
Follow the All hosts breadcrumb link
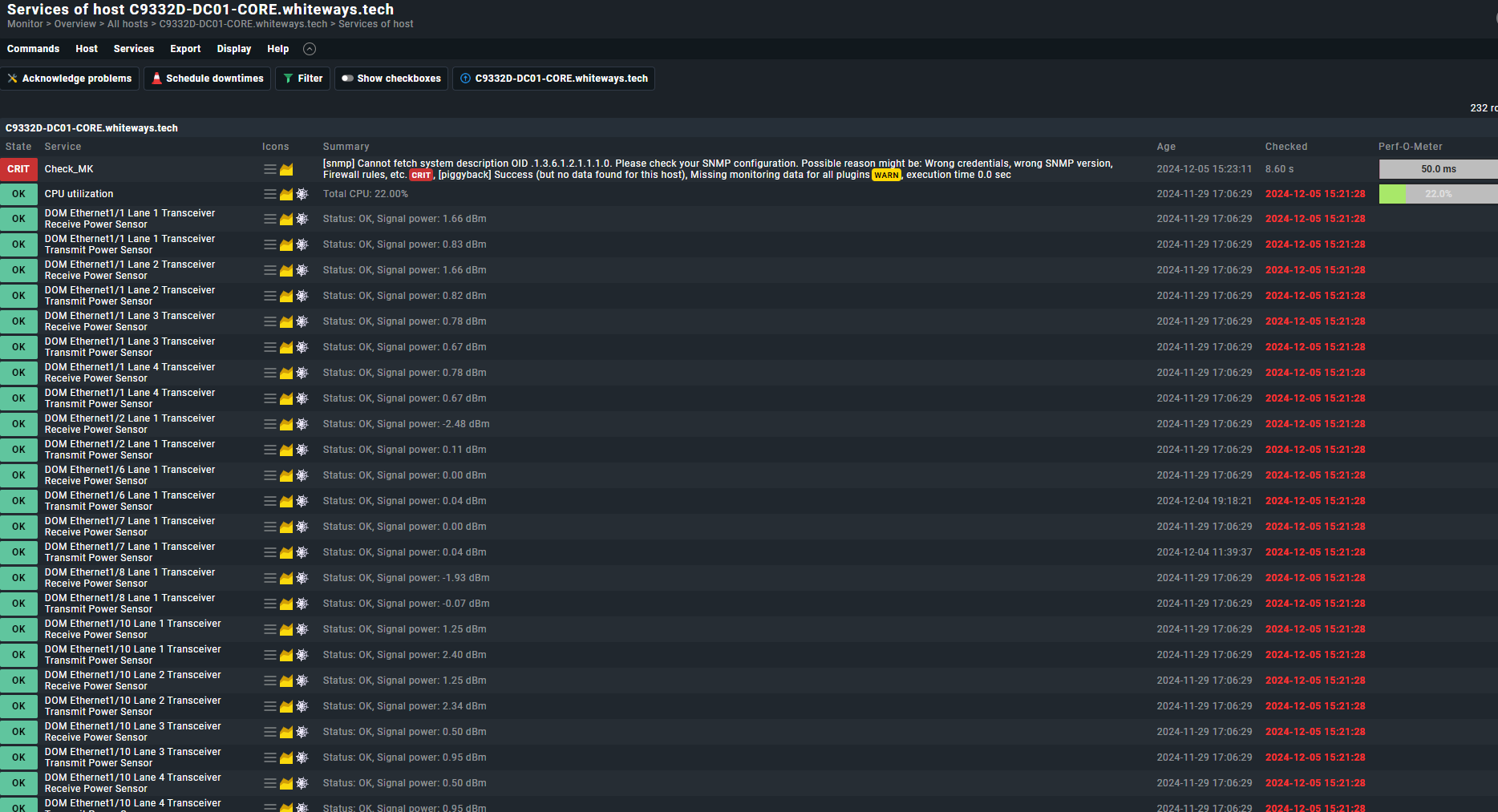(128, 24)
